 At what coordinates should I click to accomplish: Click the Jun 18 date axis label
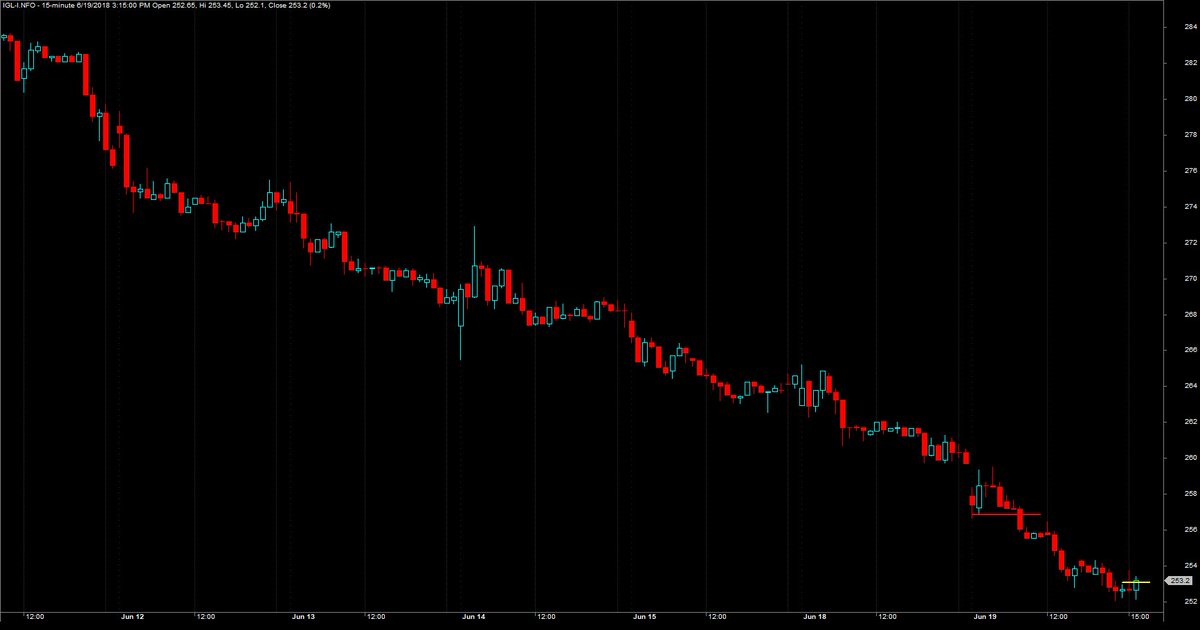(815, 617)
